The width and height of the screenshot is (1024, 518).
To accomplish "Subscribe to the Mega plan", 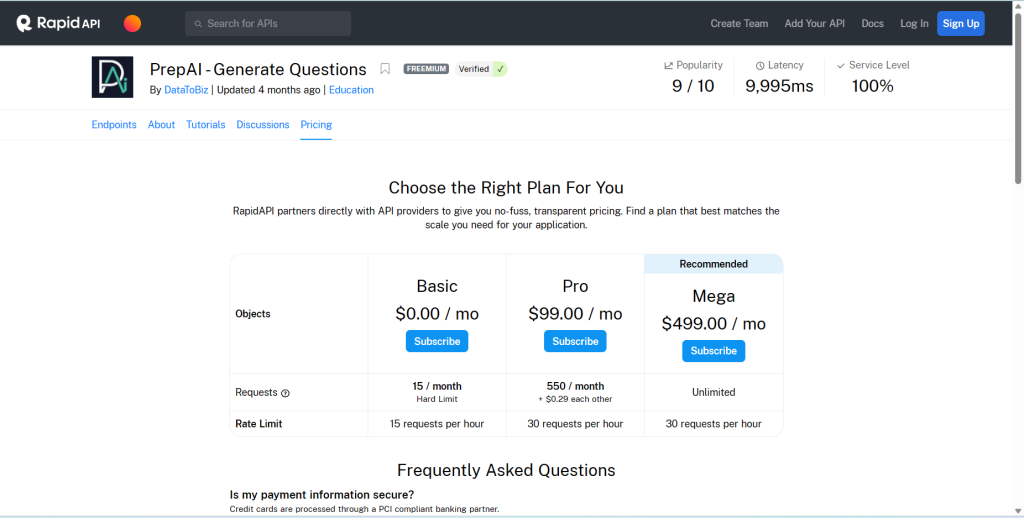I will [714, 351].
